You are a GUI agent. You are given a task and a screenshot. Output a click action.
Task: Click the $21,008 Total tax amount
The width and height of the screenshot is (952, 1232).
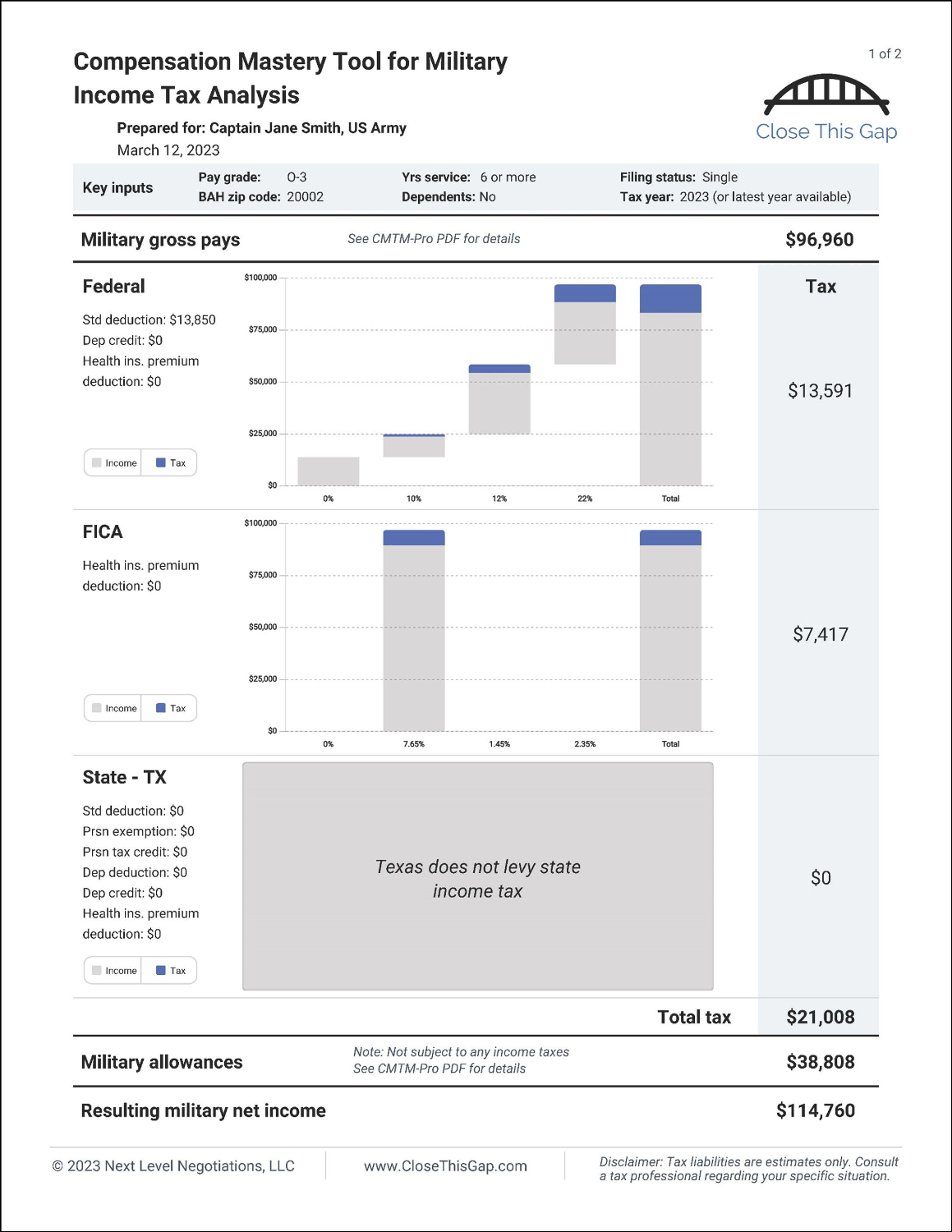pos(820,1017)
